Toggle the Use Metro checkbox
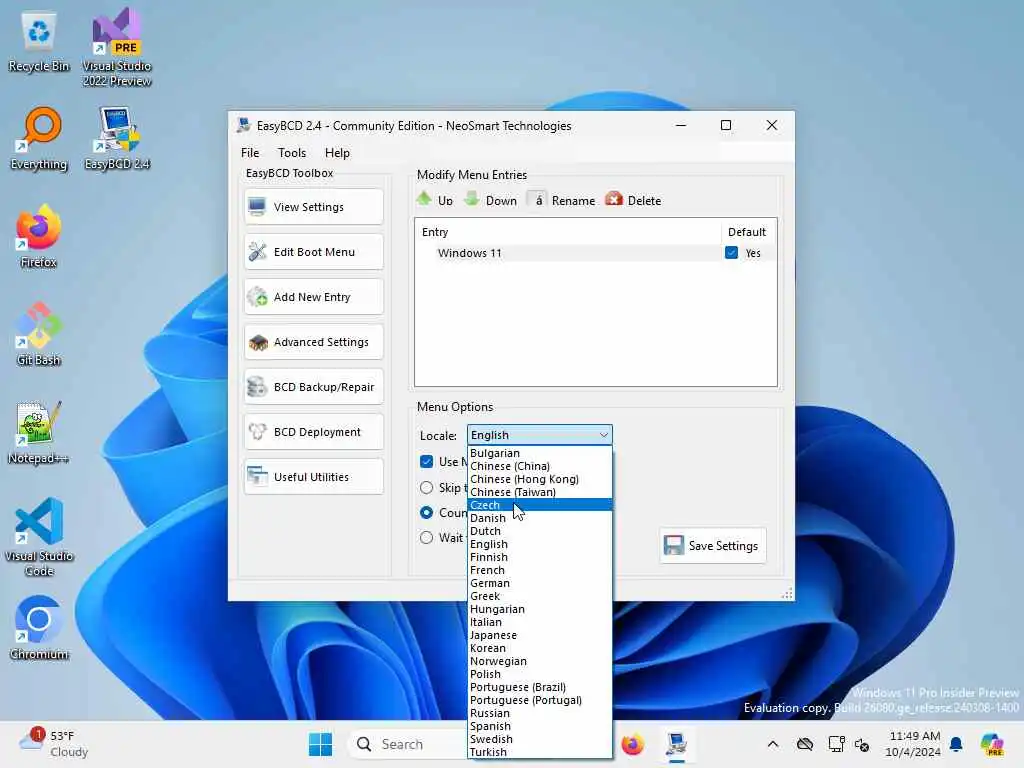 coord(426,462)
